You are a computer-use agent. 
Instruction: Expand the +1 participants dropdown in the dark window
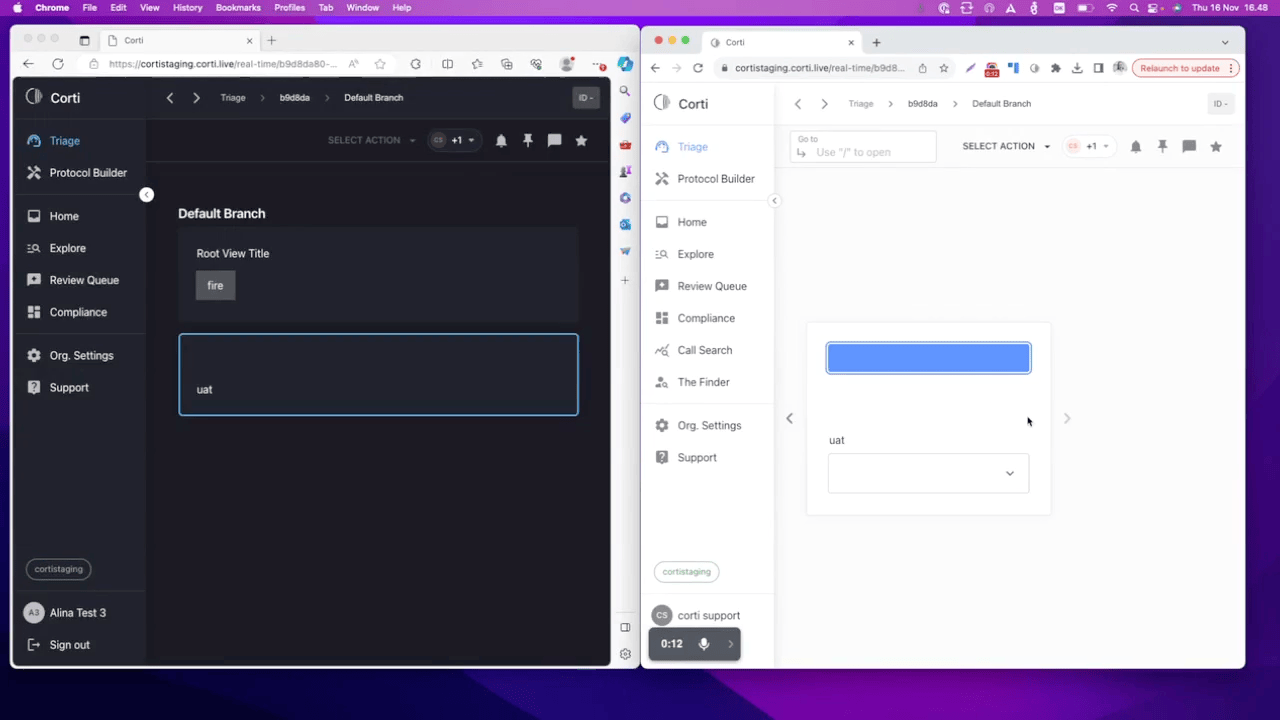463,141
